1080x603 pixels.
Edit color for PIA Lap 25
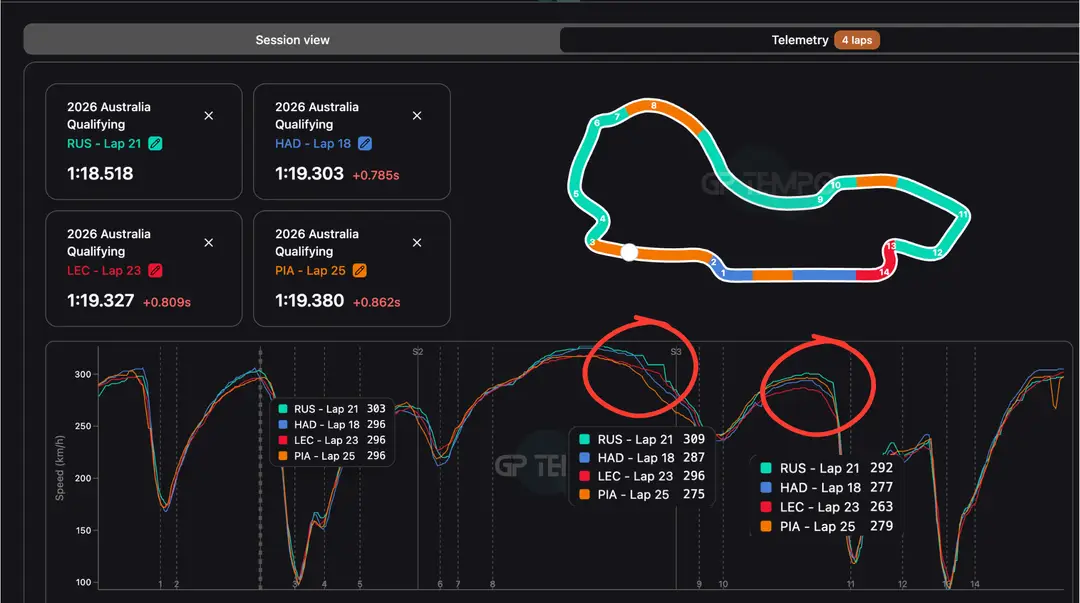click(360, 271)
